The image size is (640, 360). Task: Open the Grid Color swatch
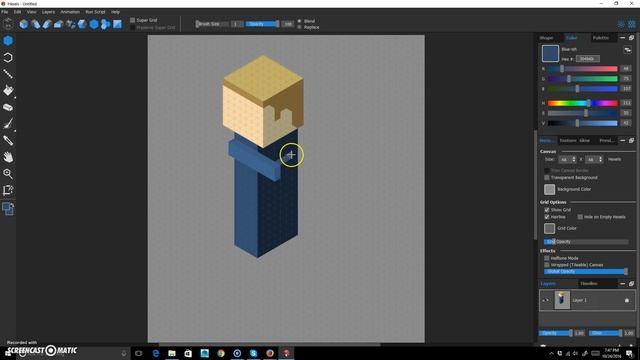(x=549, y=228)
